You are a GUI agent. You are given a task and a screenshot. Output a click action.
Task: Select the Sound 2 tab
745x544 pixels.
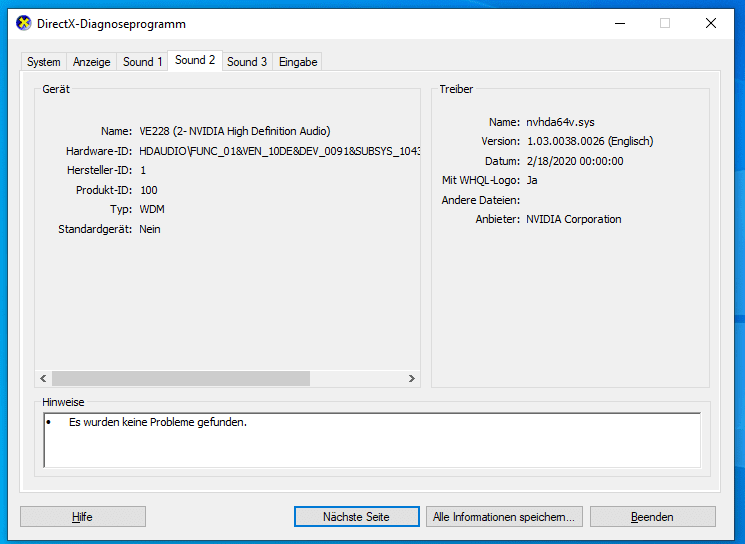pos(195,60)
